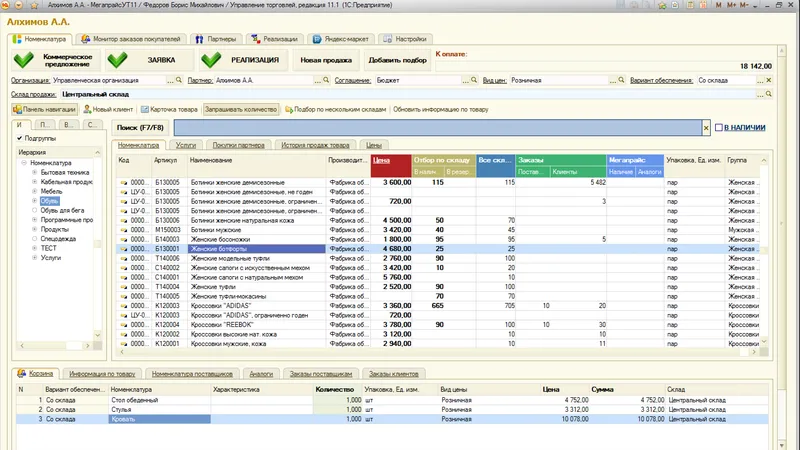Click green checkmark РЕАЛИЗАЦИЯ button
Viewport: 800px width, 450px height.
tap(244, 60)
